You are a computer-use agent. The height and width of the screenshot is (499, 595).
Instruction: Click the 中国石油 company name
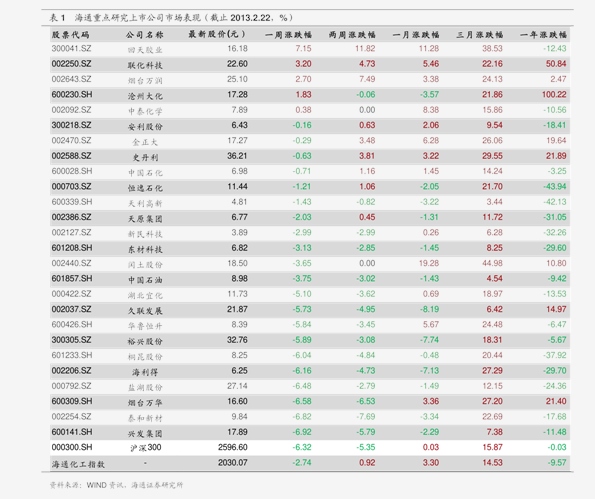pyautogui.click(x=145, y=280)
